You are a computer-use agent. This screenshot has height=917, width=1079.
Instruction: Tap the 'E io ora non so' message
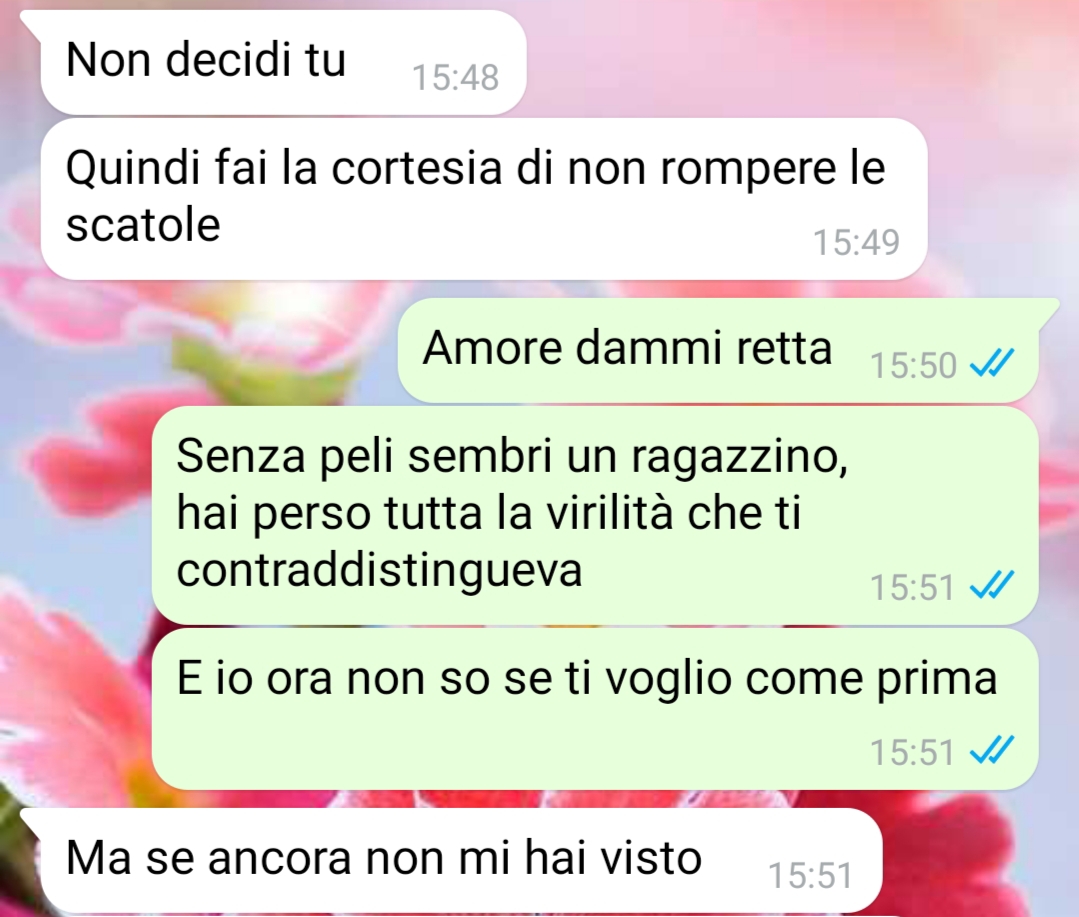pos(595,709)
